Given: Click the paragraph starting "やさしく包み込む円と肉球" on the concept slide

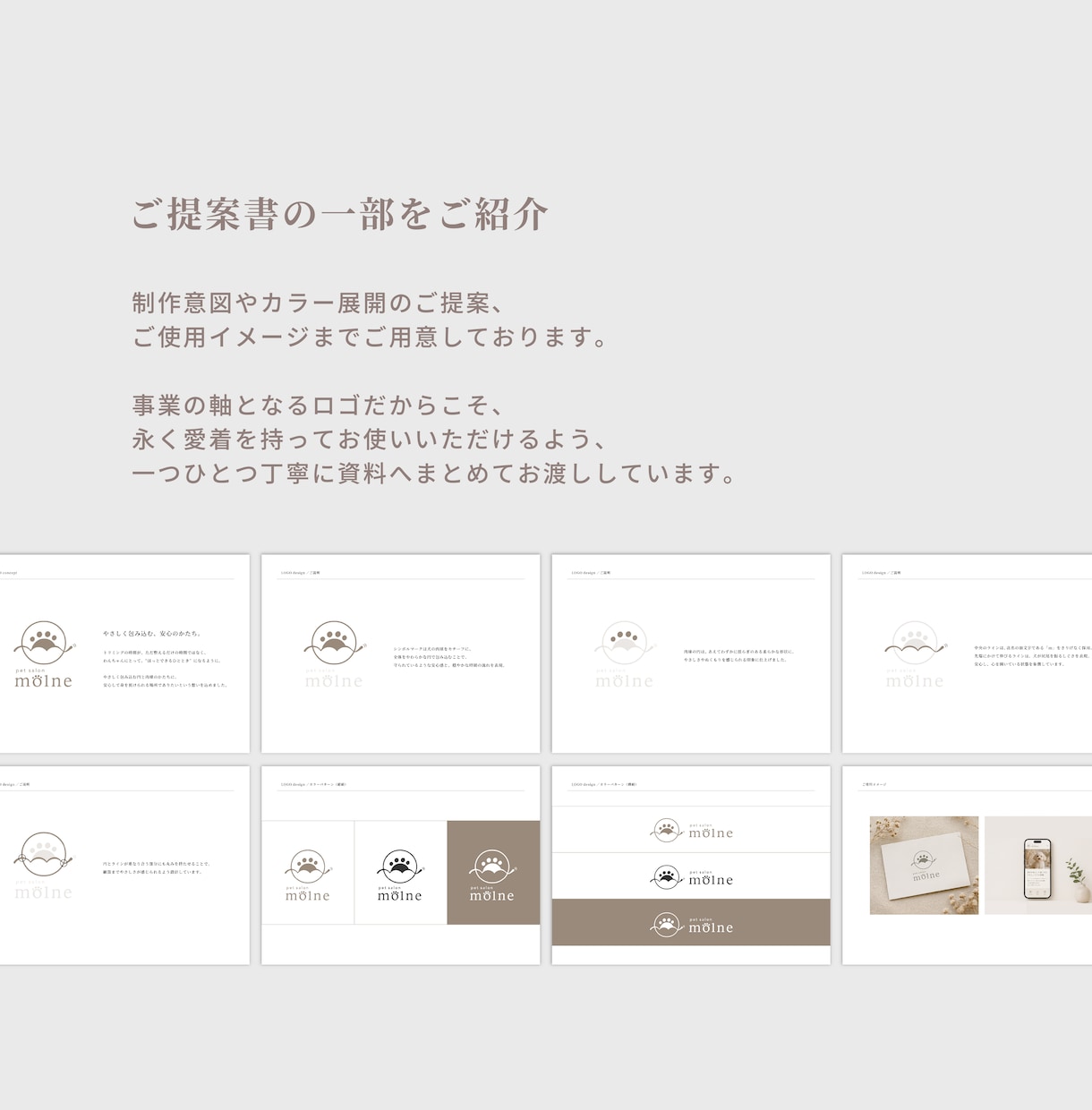Looking at the screenshot, I should pyautogui.click(x=165, y=680).
